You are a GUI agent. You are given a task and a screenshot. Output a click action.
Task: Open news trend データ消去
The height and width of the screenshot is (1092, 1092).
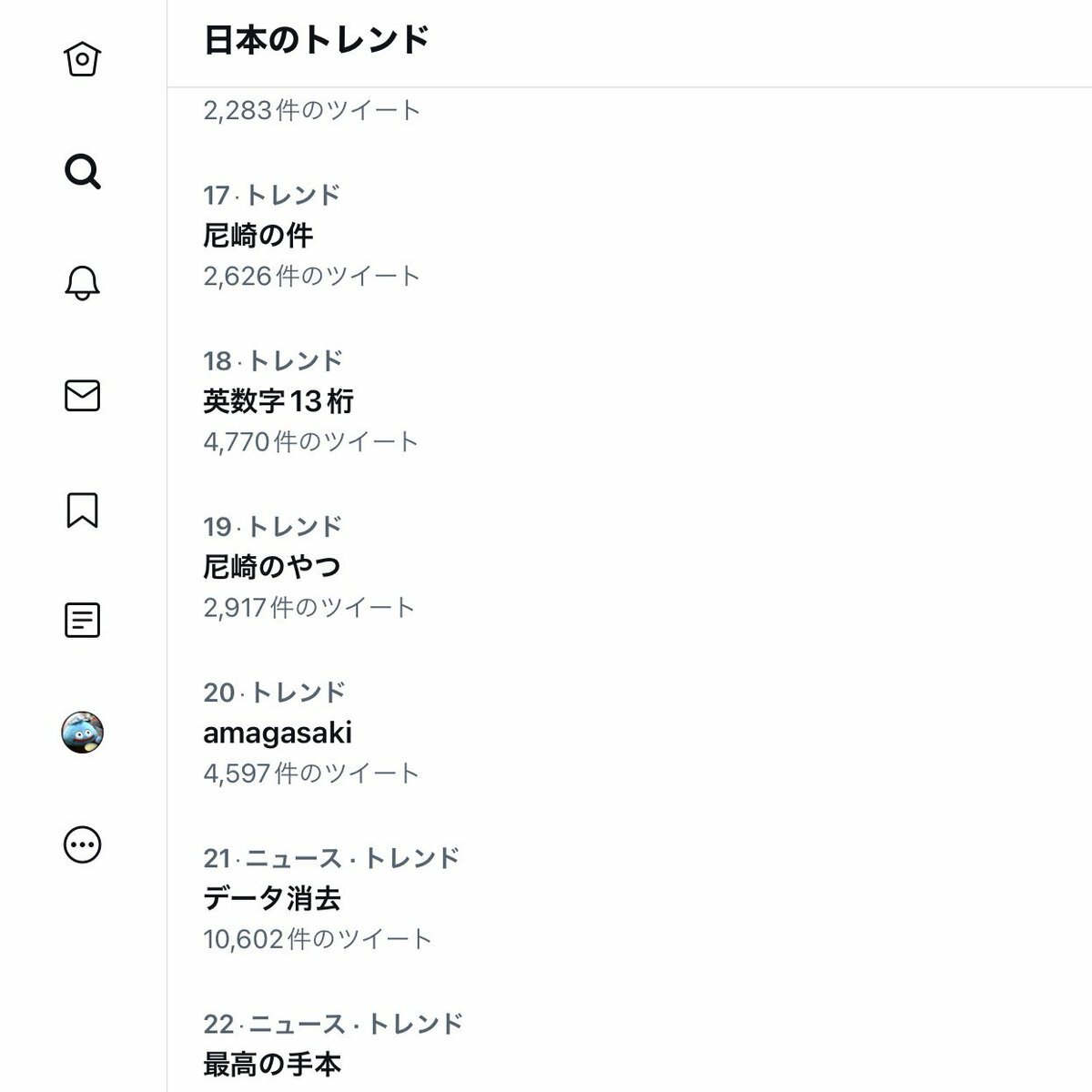[x=272, y=898]
